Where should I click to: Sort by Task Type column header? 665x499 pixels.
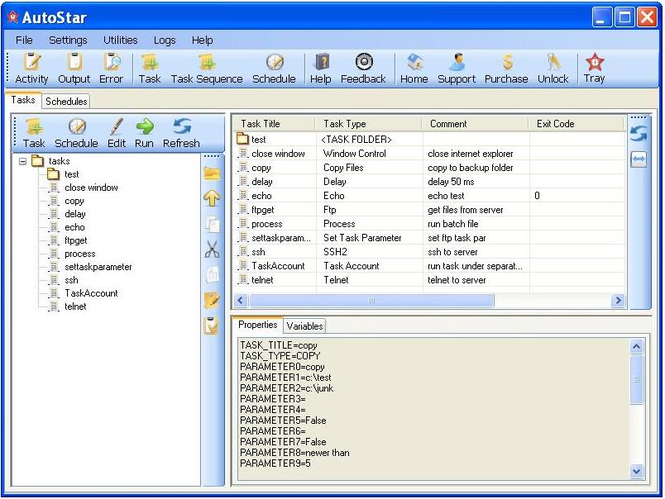click(369, 124)
